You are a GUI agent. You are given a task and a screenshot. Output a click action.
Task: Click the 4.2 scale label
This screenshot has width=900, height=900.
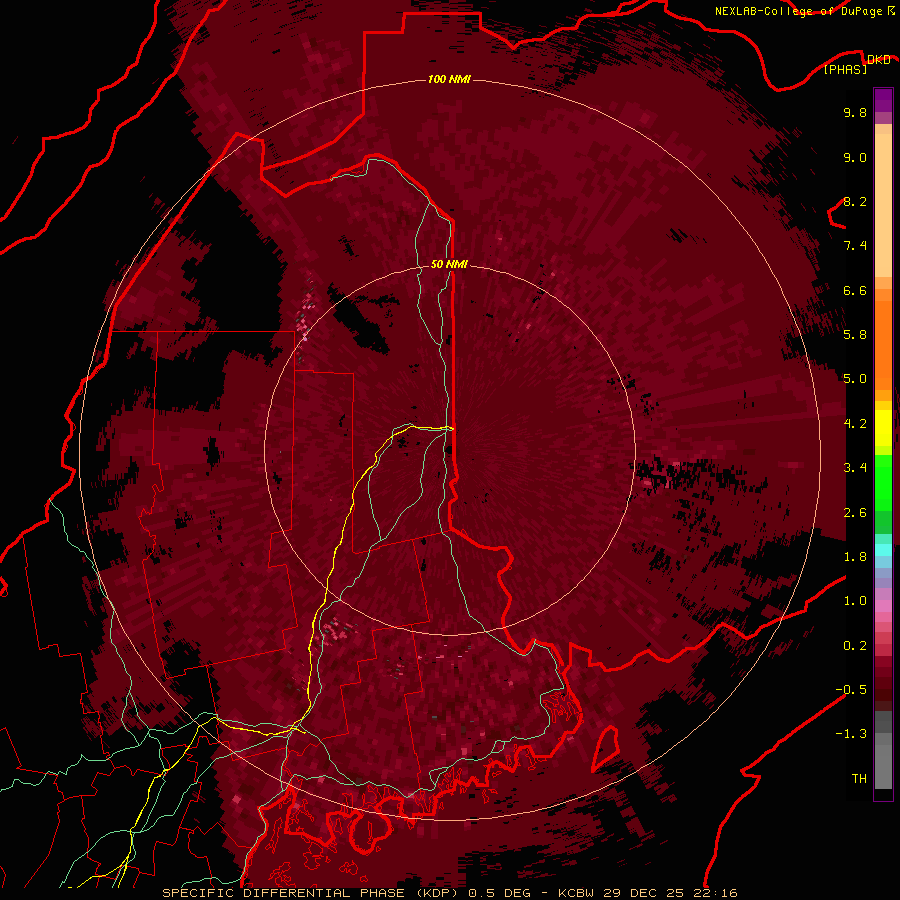coord(855,424)
